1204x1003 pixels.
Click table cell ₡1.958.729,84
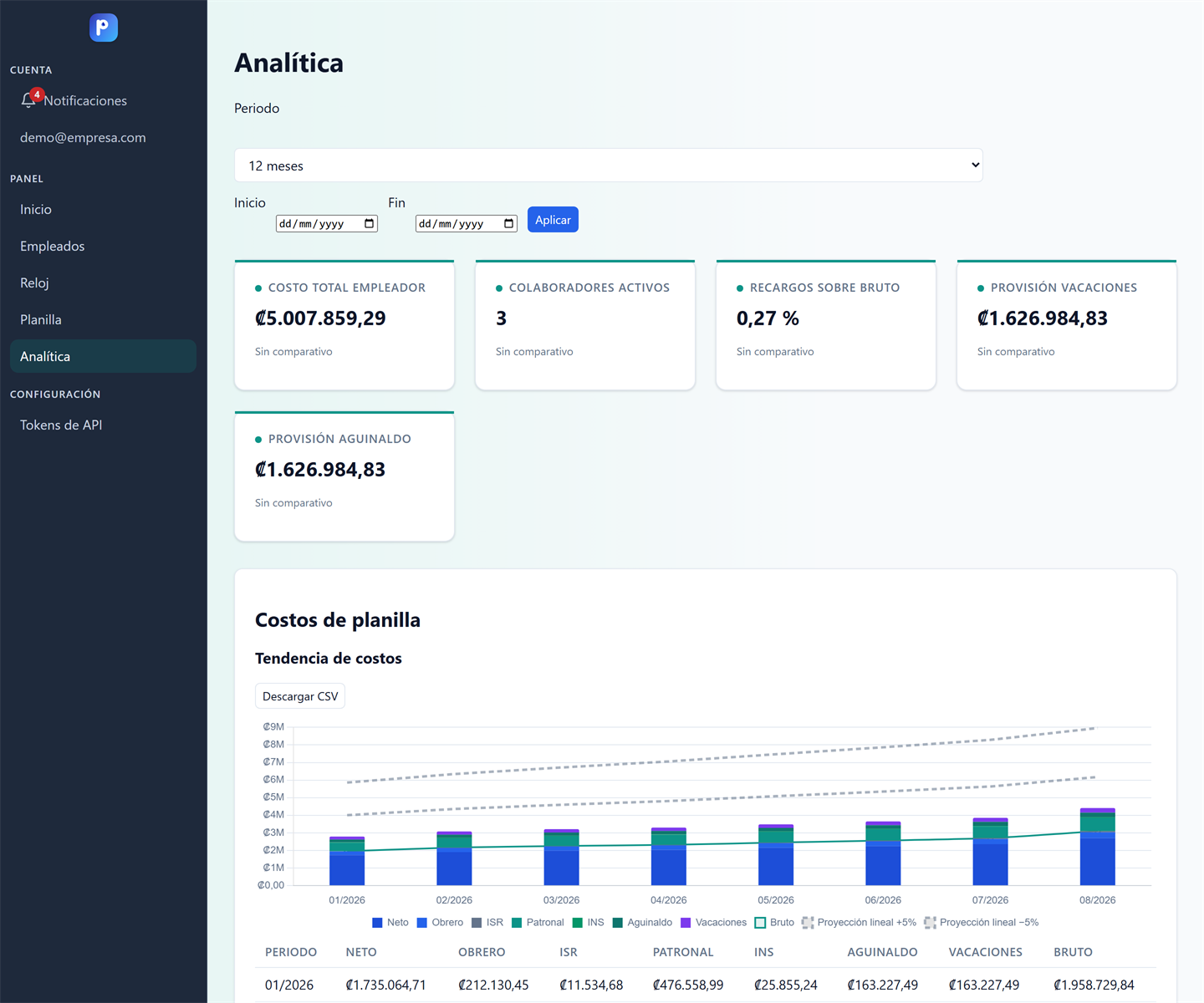(x=1094, y=985)
